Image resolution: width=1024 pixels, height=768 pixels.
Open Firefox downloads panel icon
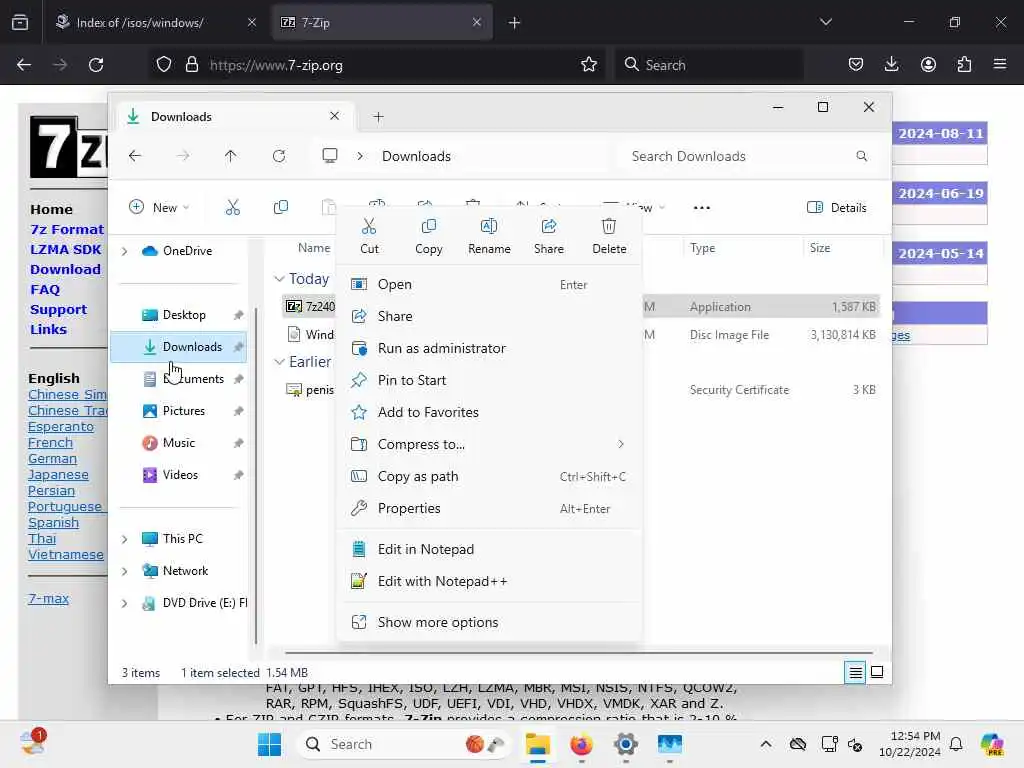pos(891,65)
